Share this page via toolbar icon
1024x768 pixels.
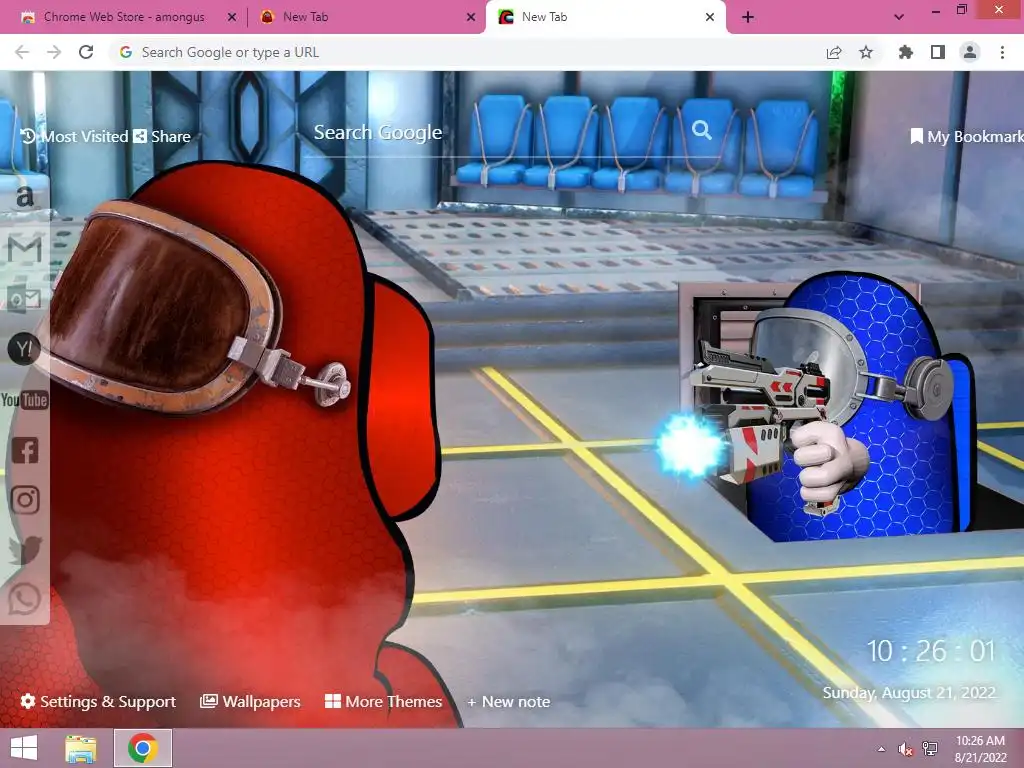click(834, 52)
